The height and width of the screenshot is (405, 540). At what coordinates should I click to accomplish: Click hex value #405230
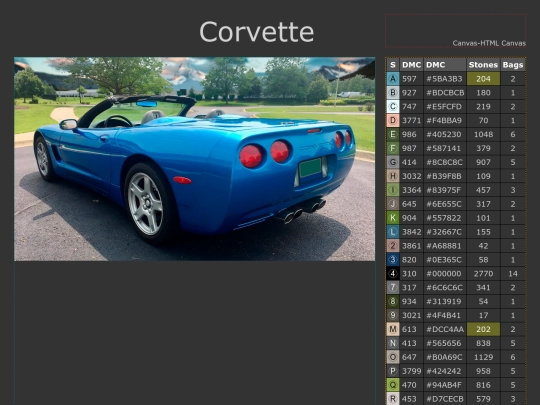(x=444, y=134)
